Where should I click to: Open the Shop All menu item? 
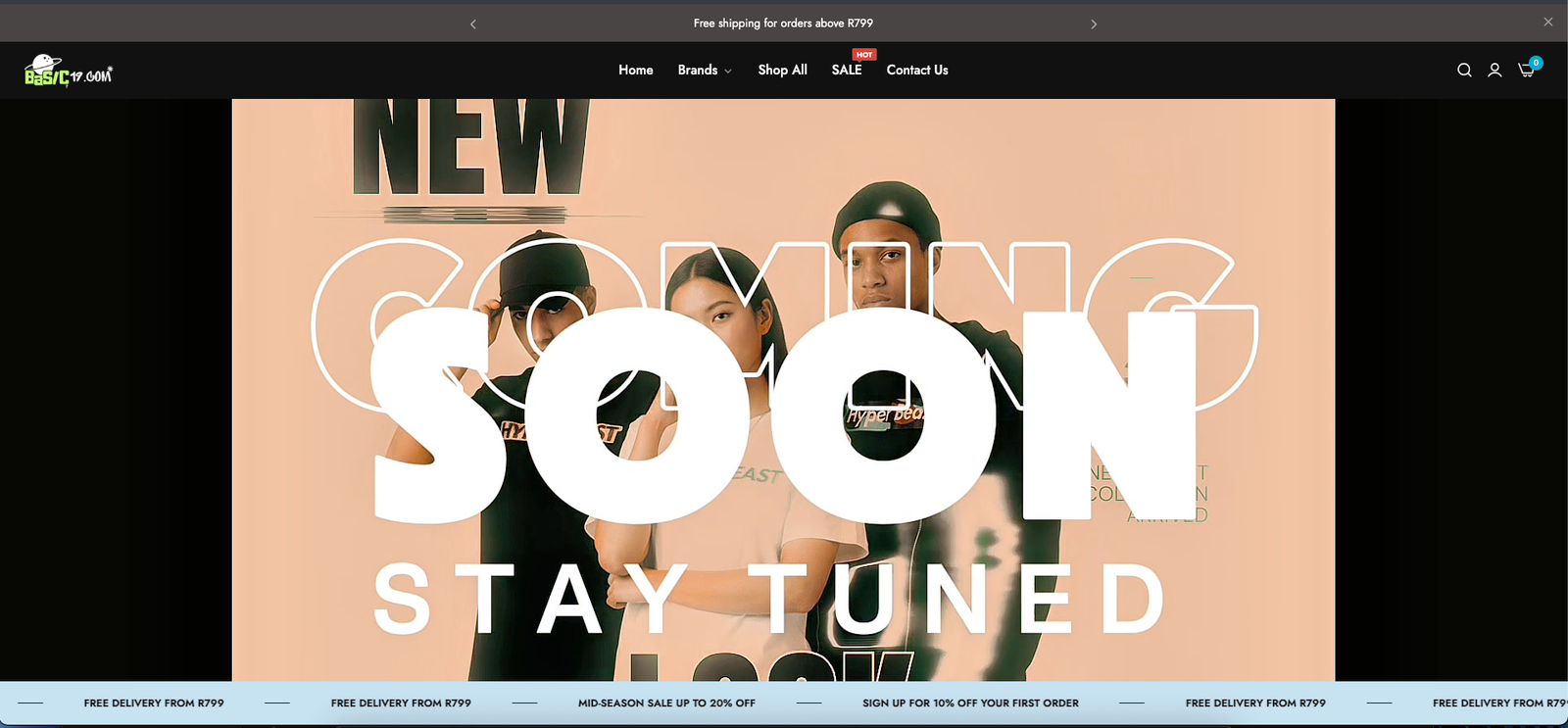click(x=782, y=71)
